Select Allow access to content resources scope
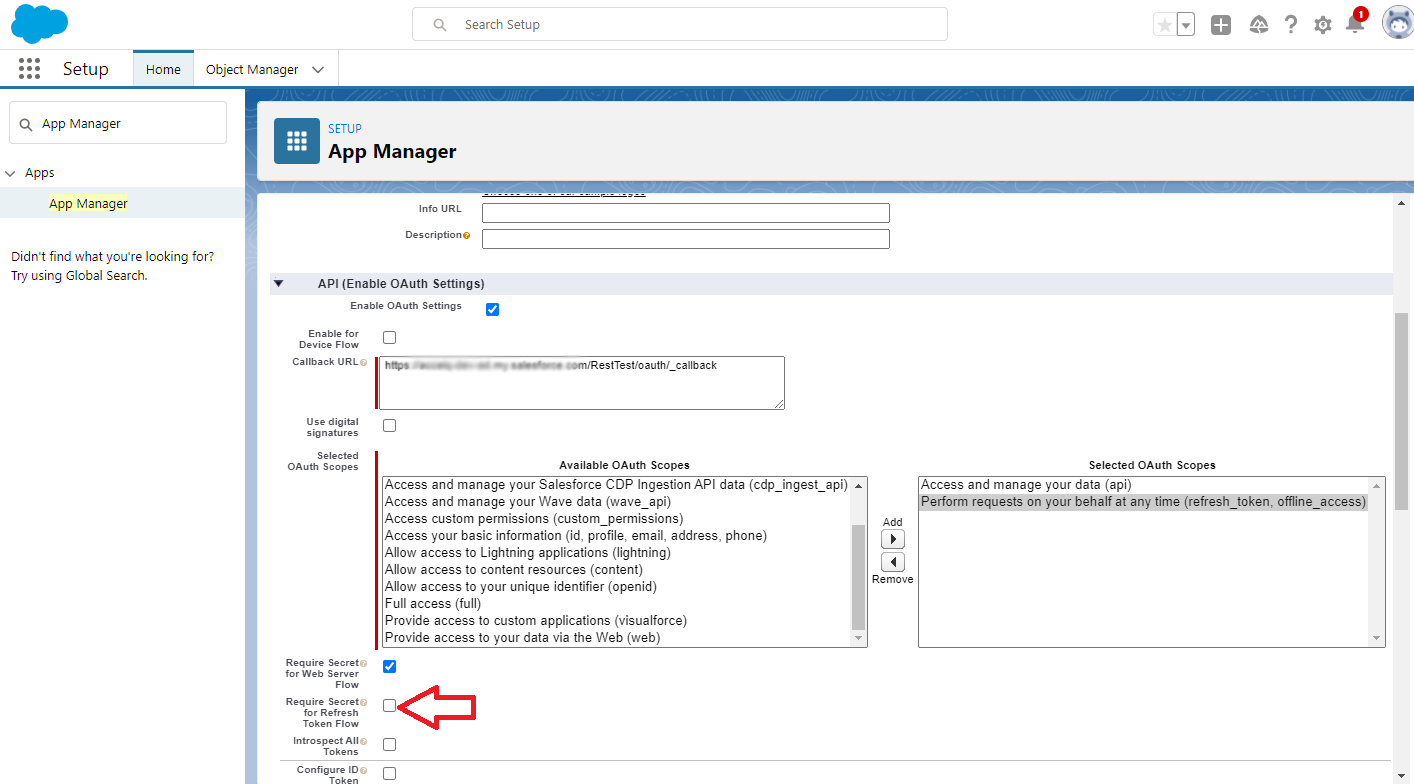The image size is (1414, 784). point(514,569)
